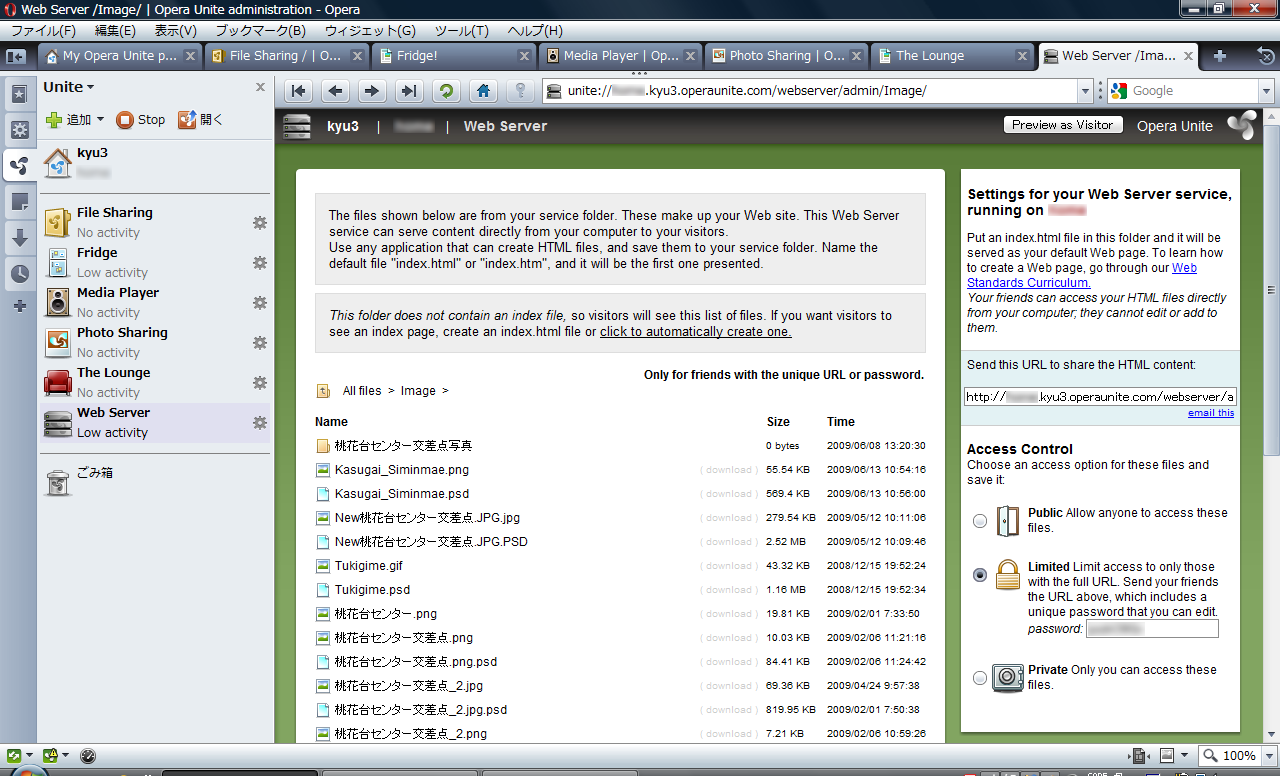This screenshot has width=1280, height=776.
Task: Click the 開く (Open) button
Action: (200, 120)
